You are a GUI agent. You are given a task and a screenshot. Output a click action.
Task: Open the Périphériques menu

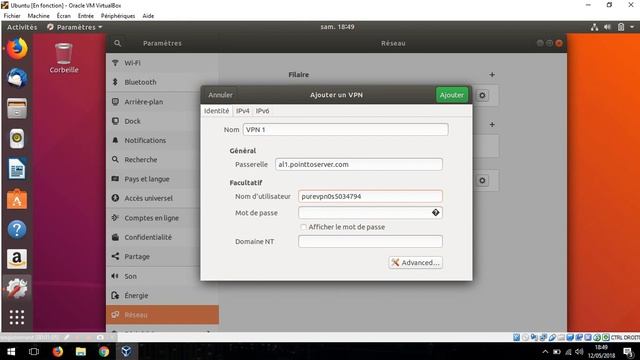[x=118, y=16]
